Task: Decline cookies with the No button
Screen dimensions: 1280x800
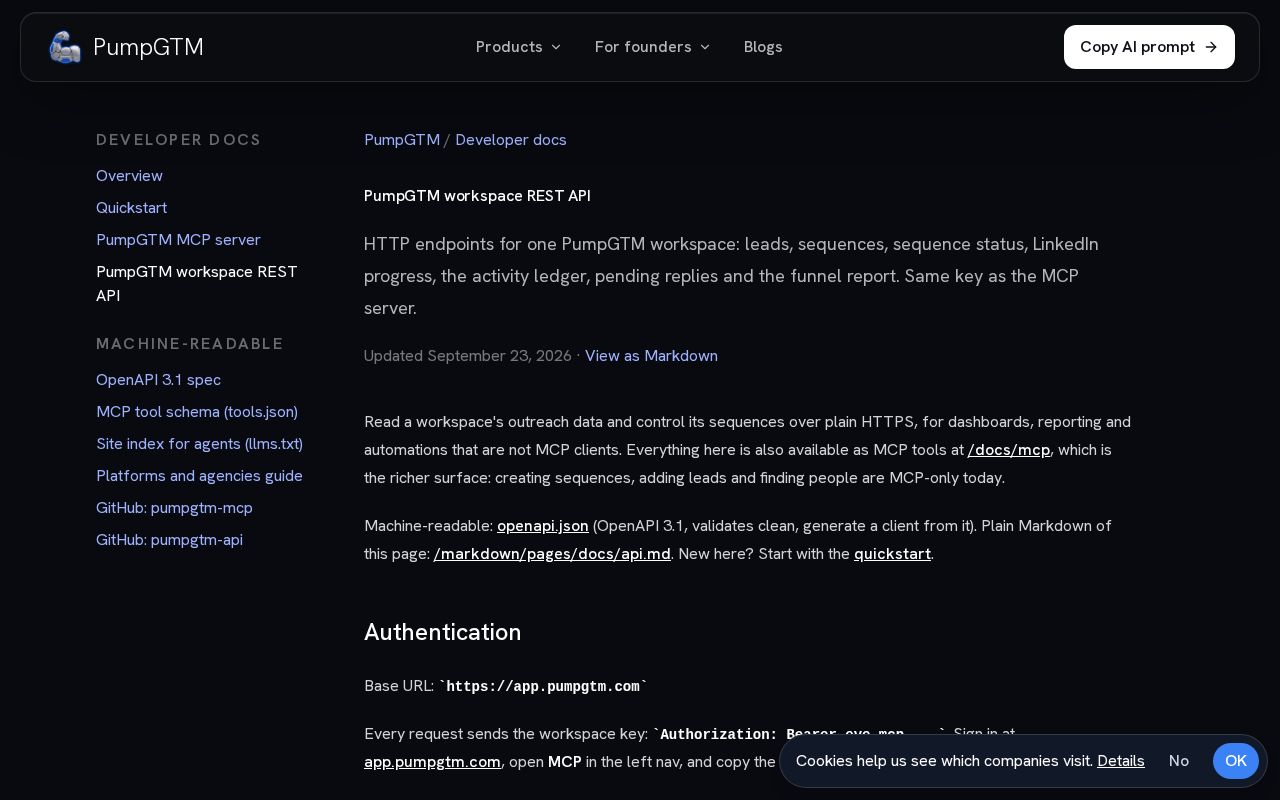Action: tap(1179, 761)
